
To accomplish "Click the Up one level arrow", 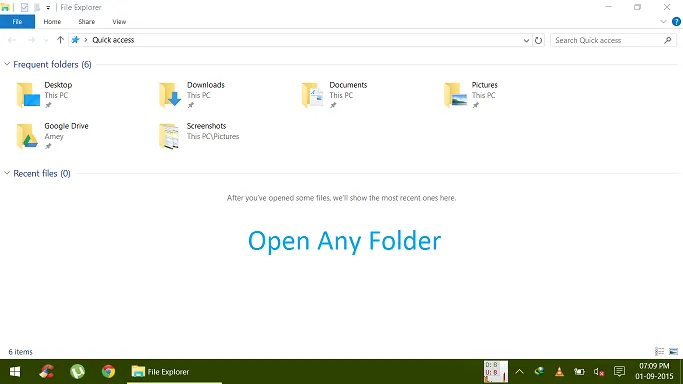I will (x=60, y=40).
